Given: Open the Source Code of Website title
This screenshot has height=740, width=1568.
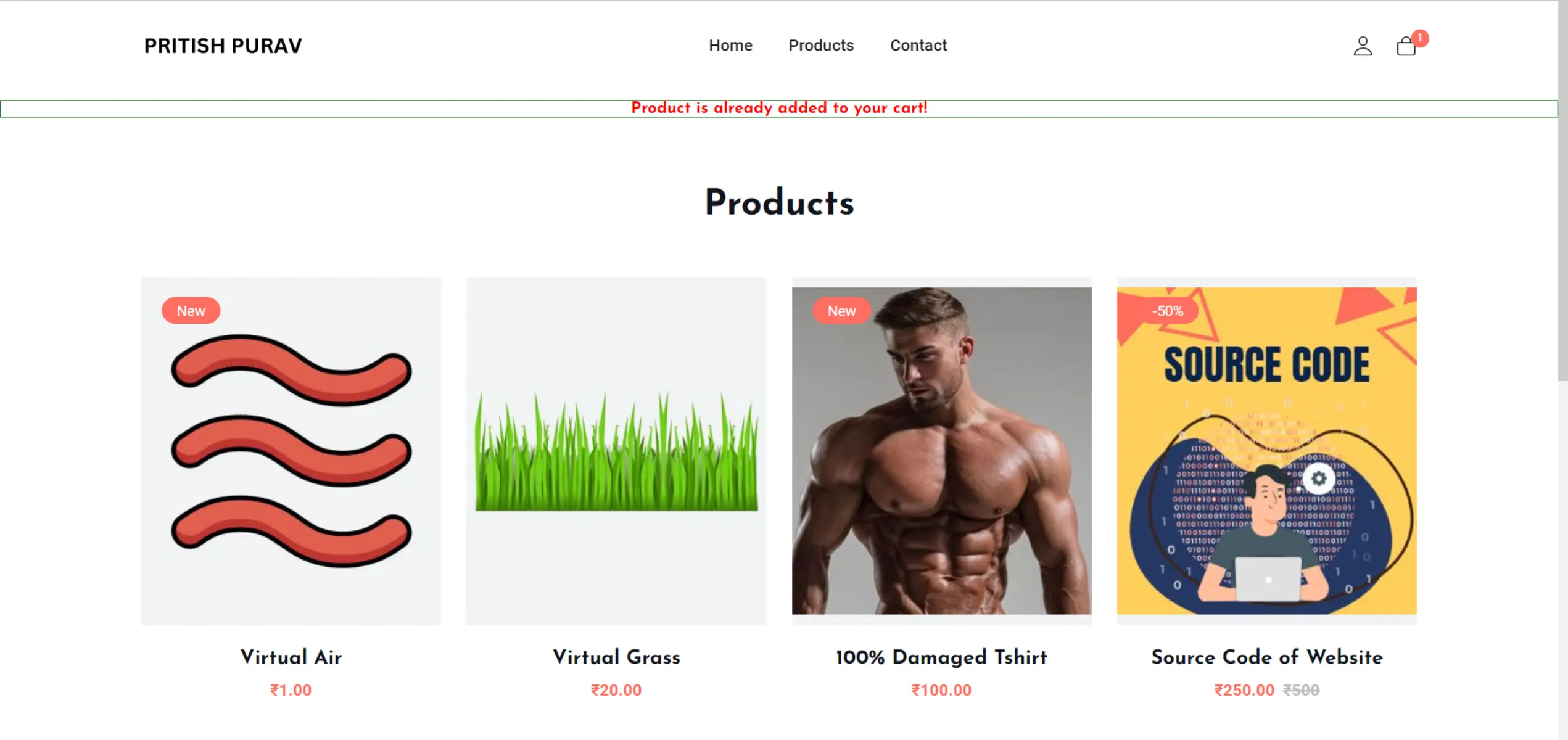Looking at the screenshot, I should (x=1266, y=657).
